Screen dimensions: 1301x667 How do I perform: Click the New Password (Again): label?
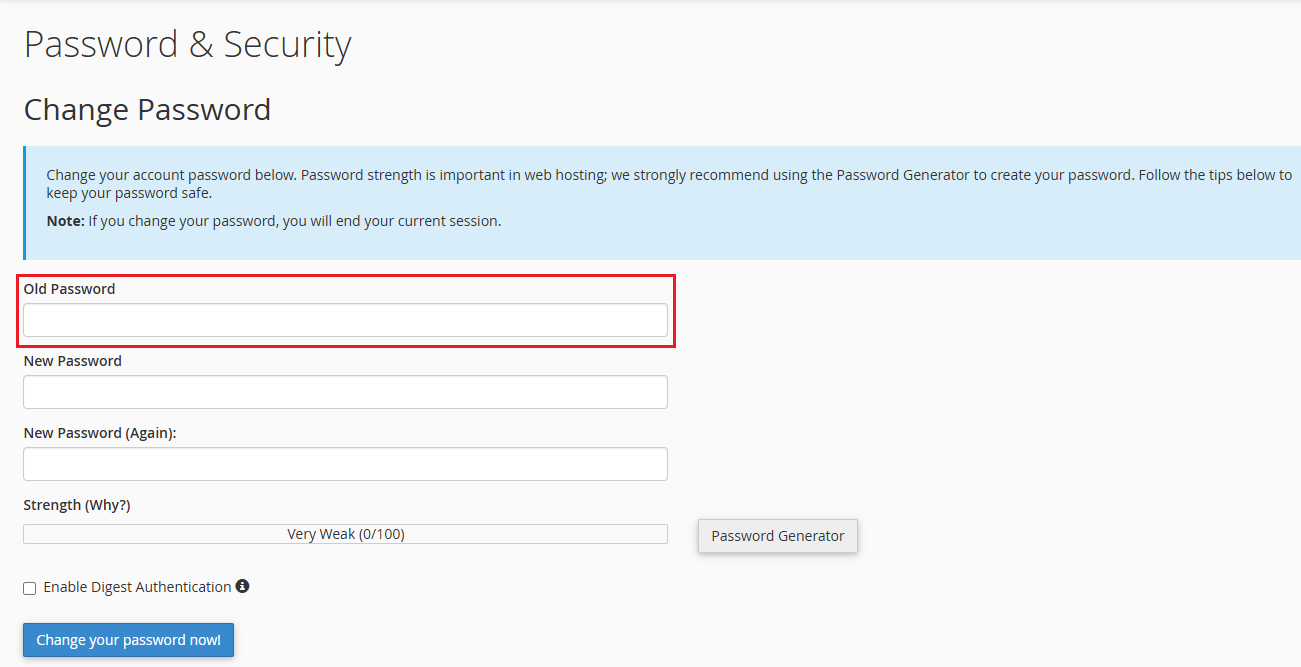[x=99, y=433]
